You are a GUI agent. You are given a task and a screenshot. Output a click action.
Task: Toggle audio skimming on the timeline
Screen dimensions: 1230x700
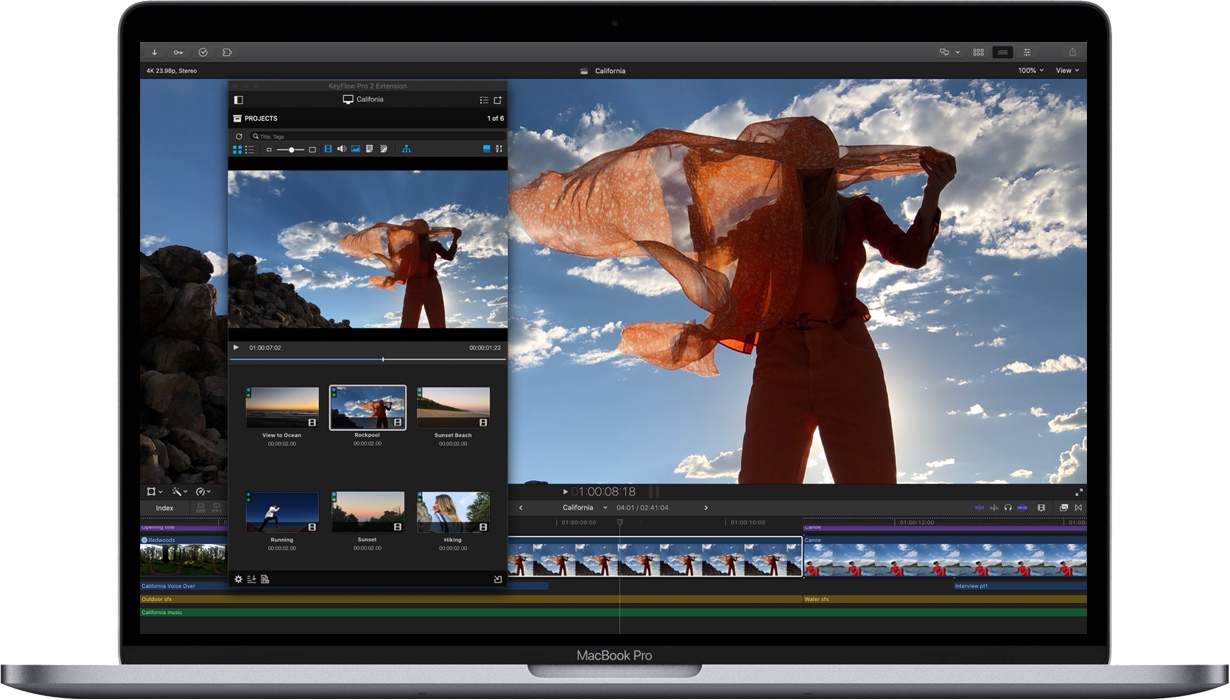[x=995, y=507]
